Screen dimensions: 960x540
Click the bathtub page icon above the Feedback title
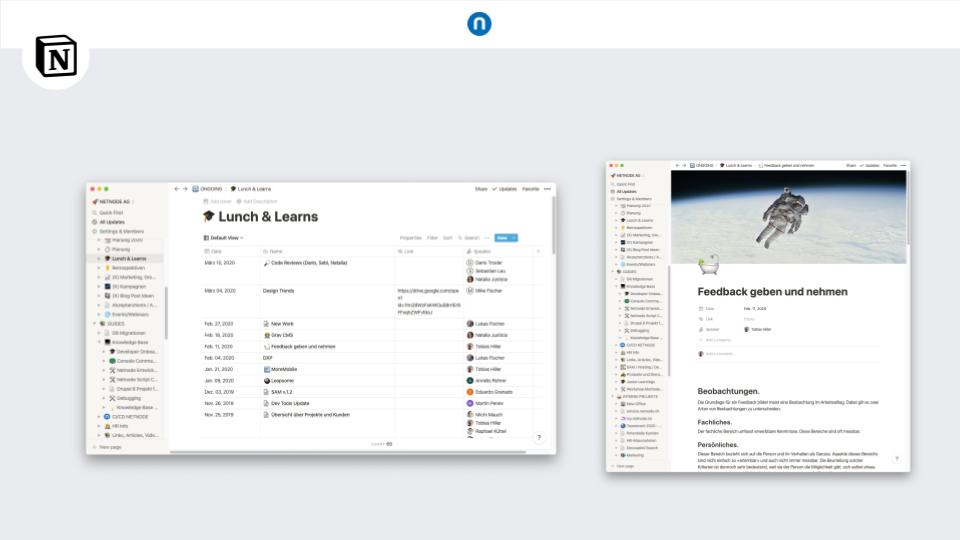coord(706,265)
